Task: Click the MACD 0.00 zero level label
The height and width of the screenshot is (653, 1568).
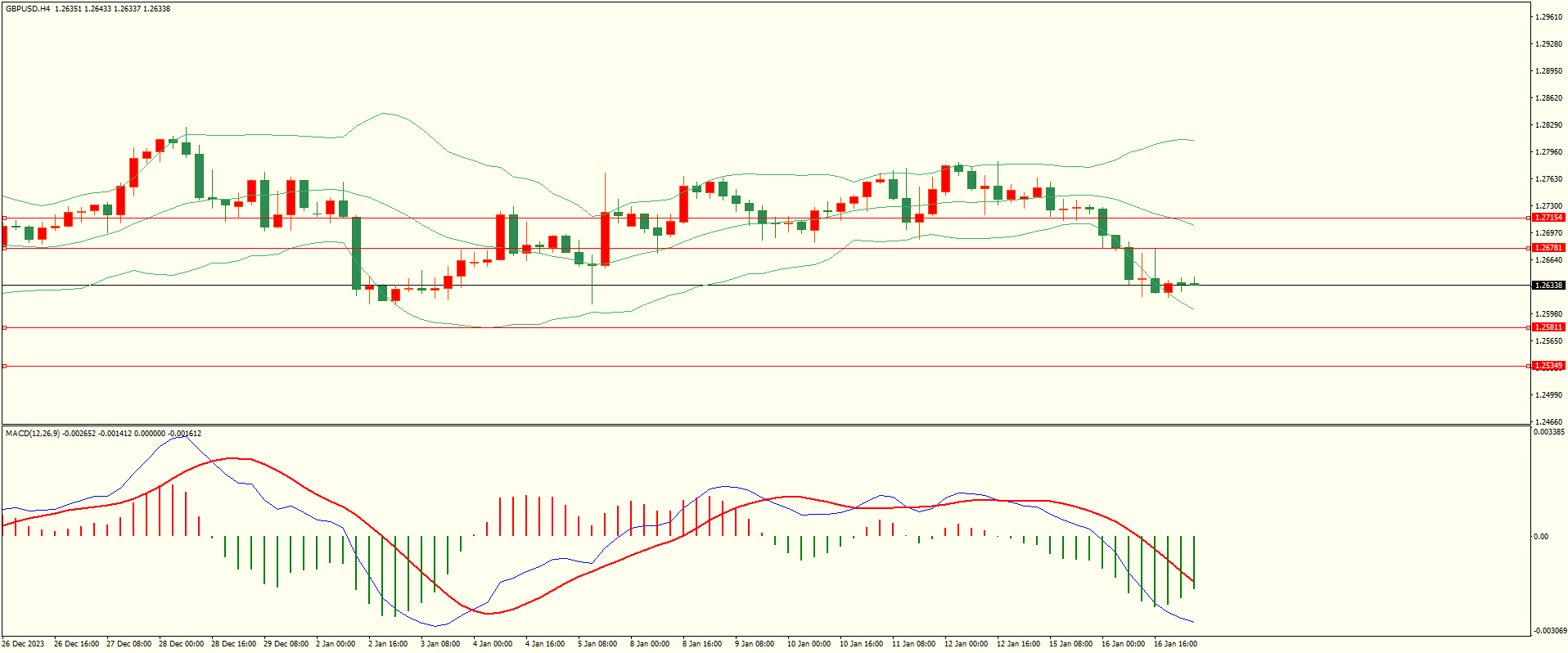Action: pyautogui.click(x=1540, y=537)
